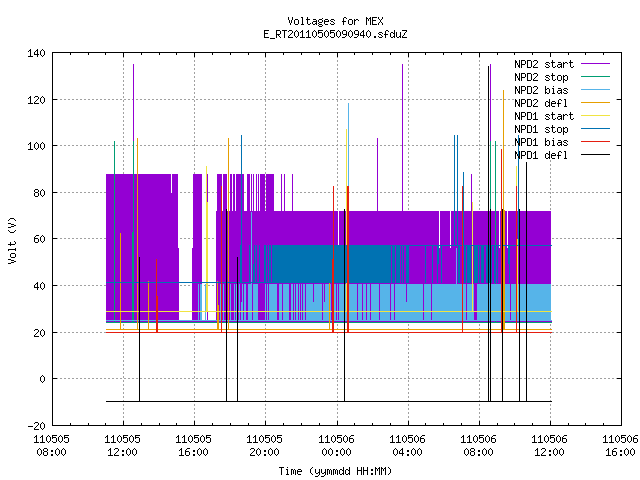Click the x-axis tick '110506 08:00'
Viewport: 640px width, 480px height.
[x=478, y=446]
